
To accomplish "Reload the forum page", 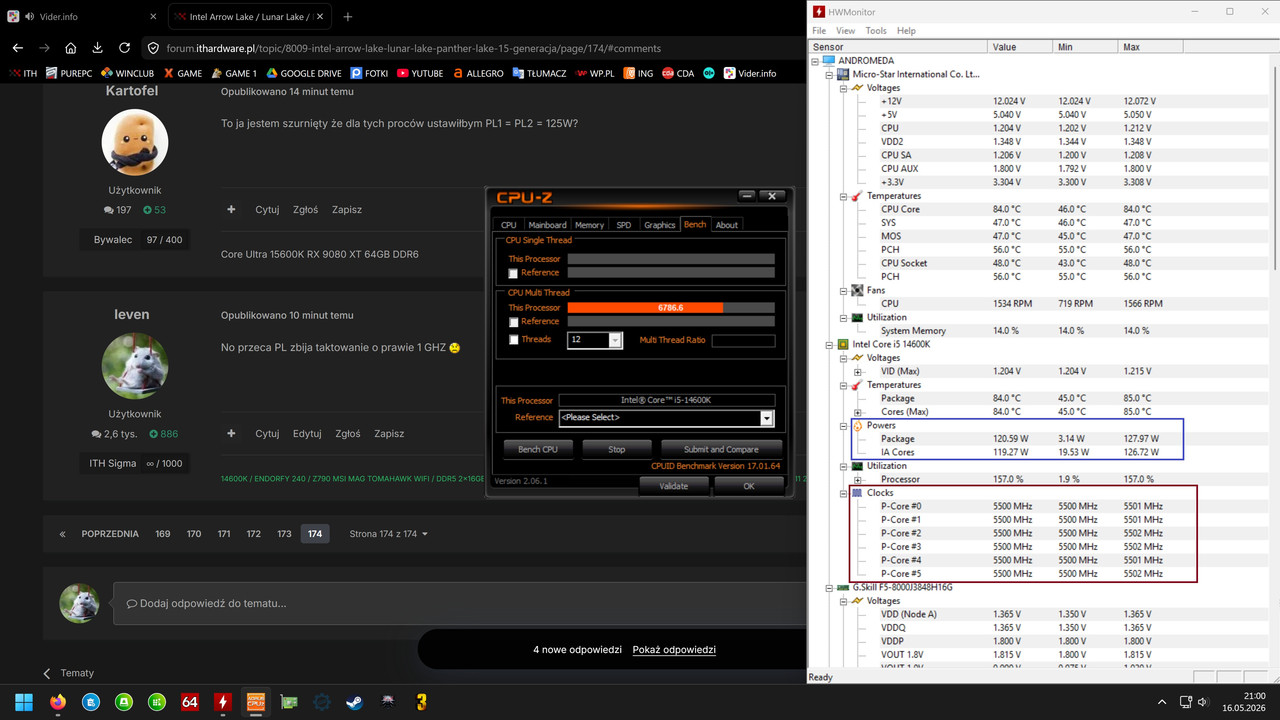I will click(124, 48).
